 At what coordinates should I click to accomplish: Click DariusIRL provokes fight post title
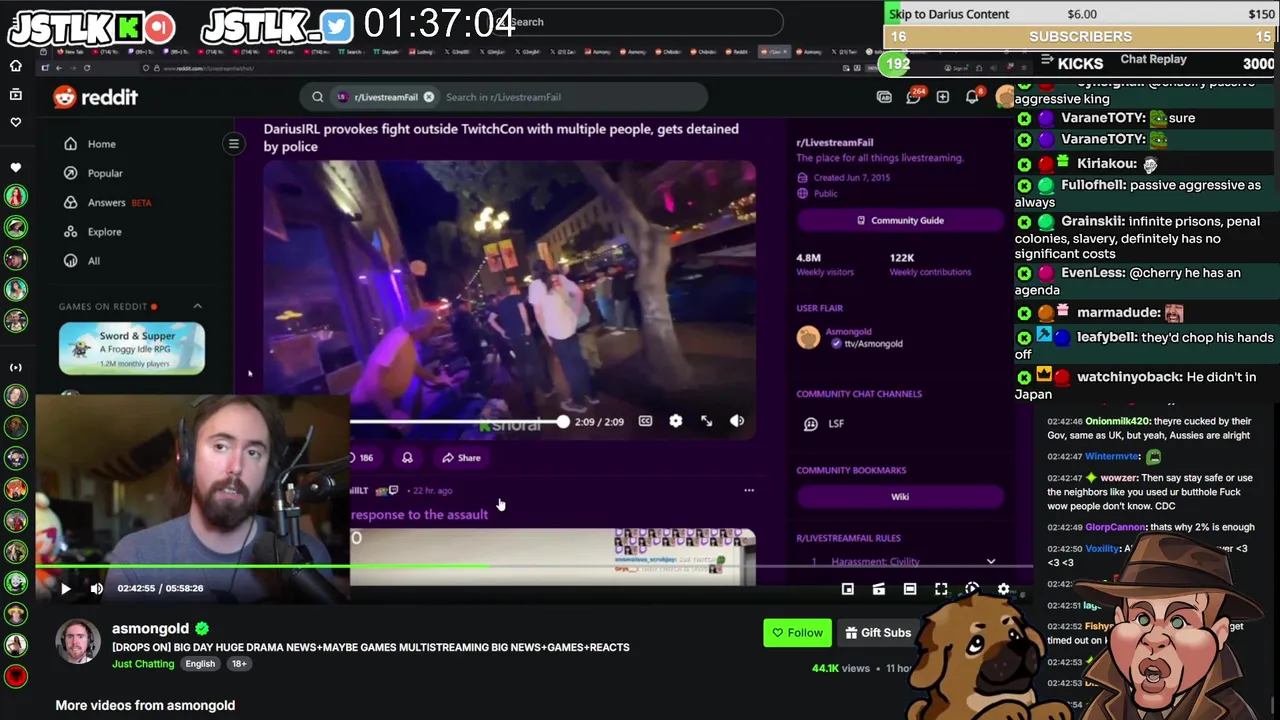pyautogui.click(x=501, y=137)
